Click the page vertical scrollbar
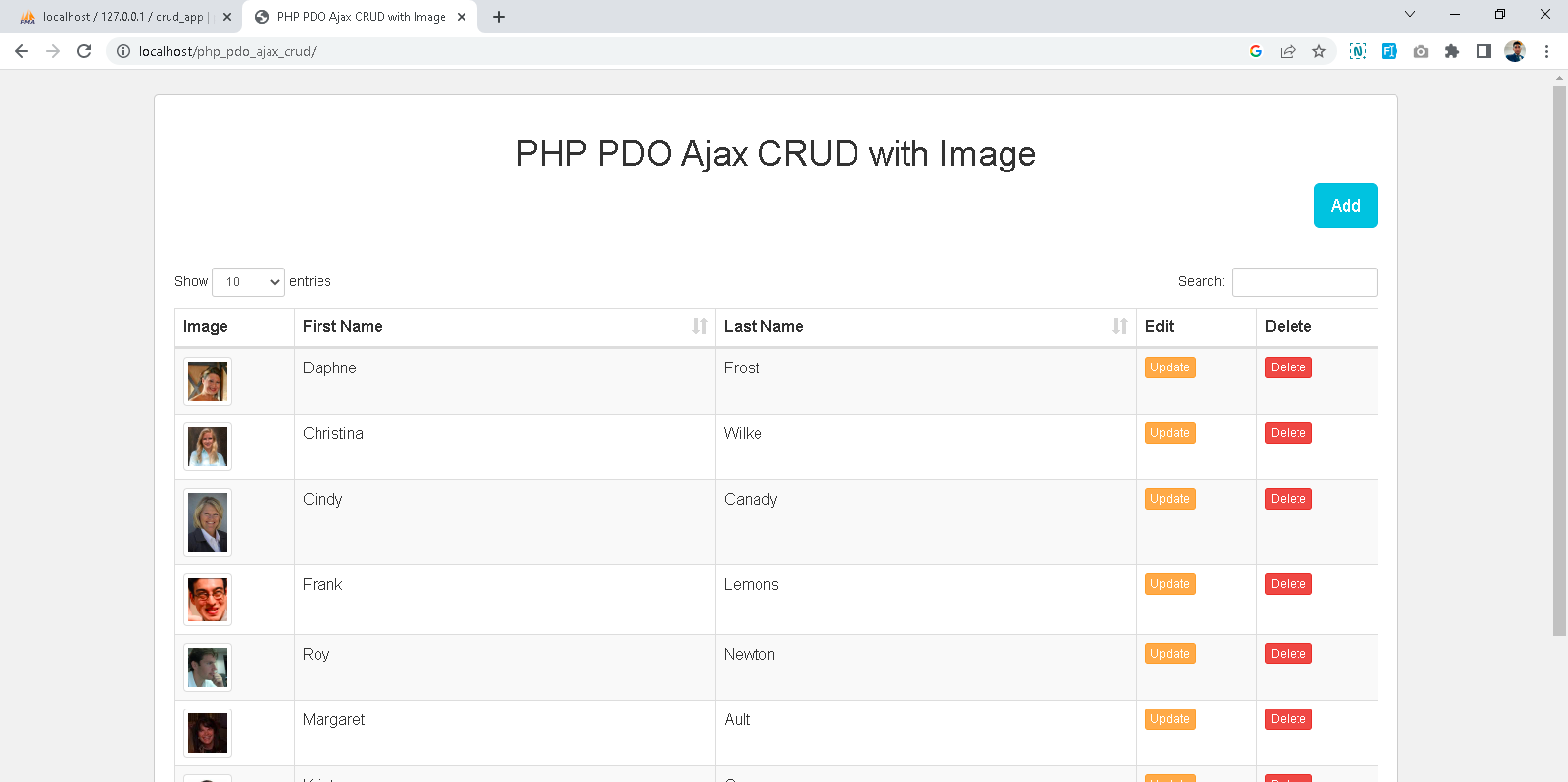 click(1559, 361)
